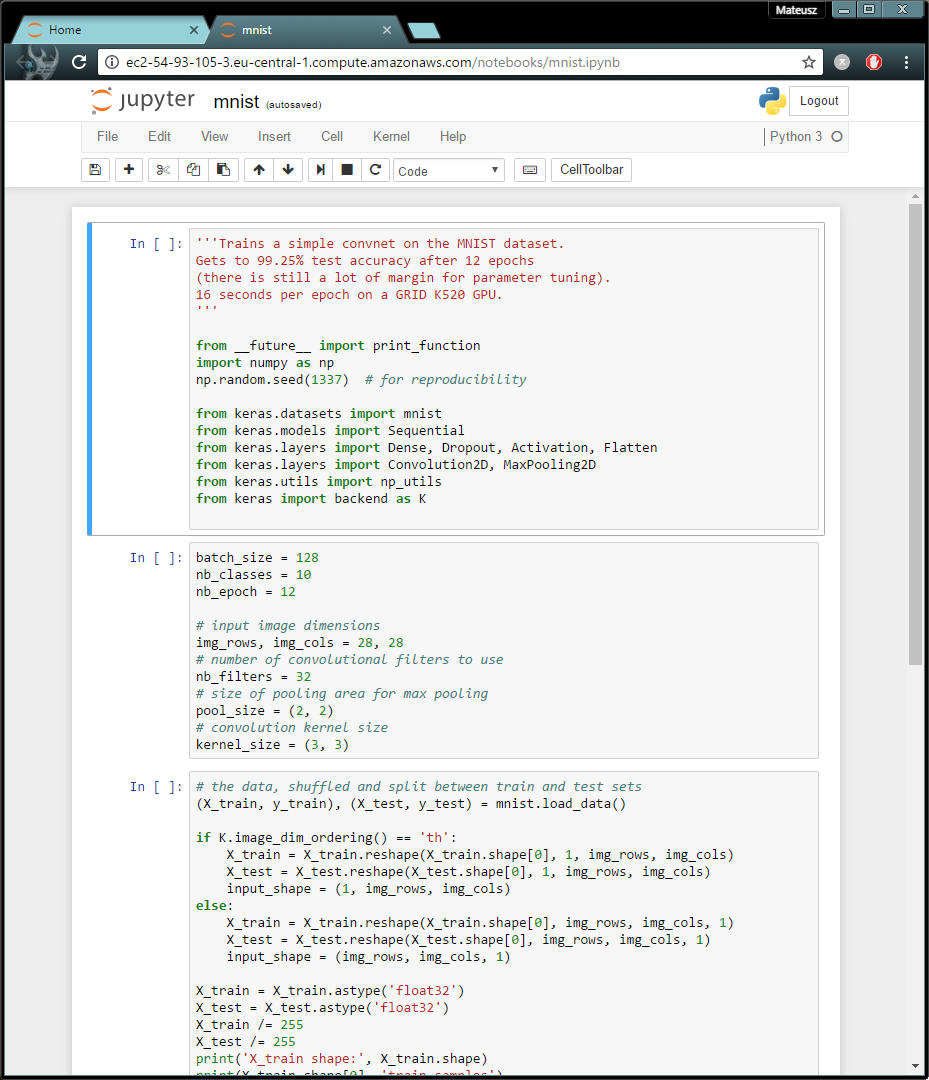Image resolution: width=929 pixels, height=1080 pixels.
Task: Copy selected cells using the toolbar icon
Action: click(x=193, y=170)
